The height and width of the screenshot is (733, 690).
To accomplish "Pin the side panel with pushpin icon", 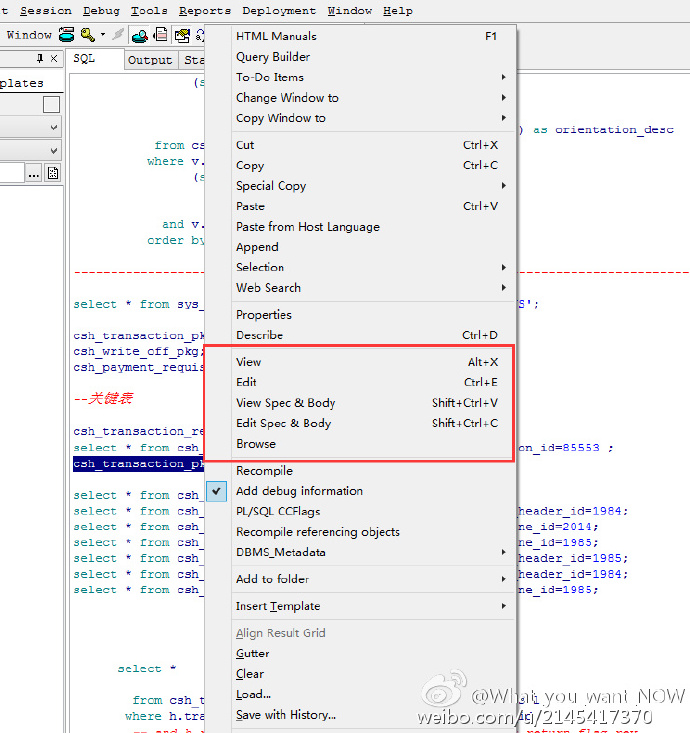I will 40,58.
